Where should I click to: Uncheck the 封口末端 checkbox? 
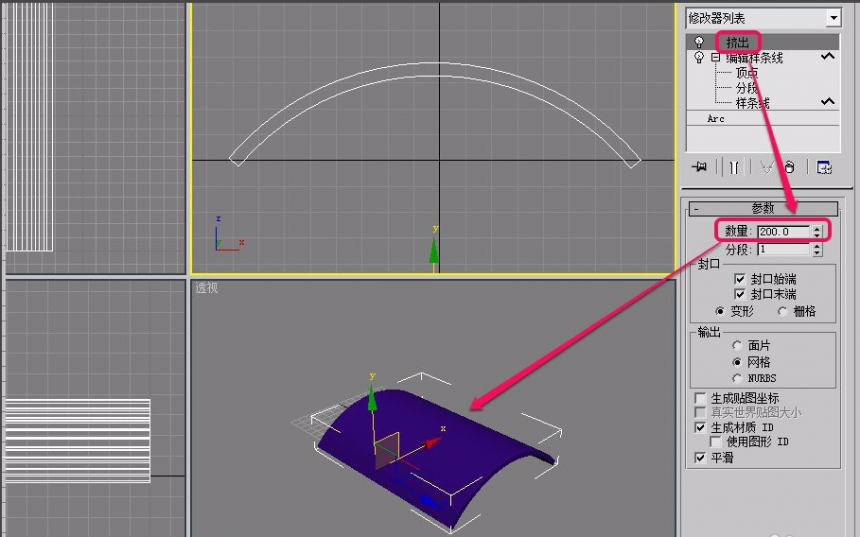(x=740, y=294)
